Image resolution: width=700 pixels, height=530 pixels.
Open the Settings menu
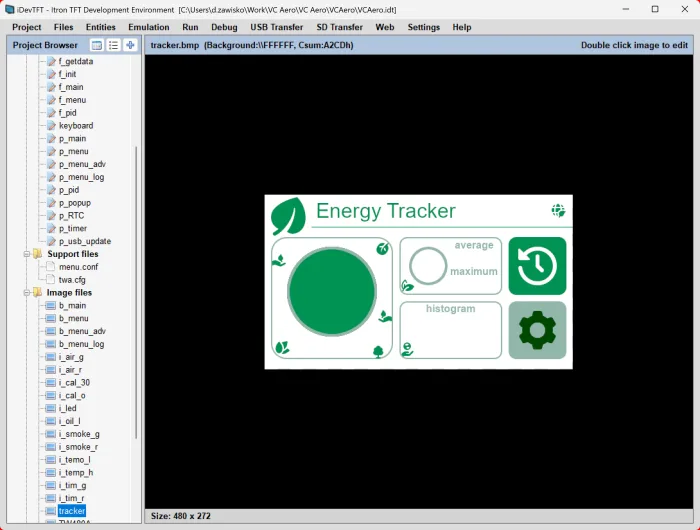coord(423,27)
